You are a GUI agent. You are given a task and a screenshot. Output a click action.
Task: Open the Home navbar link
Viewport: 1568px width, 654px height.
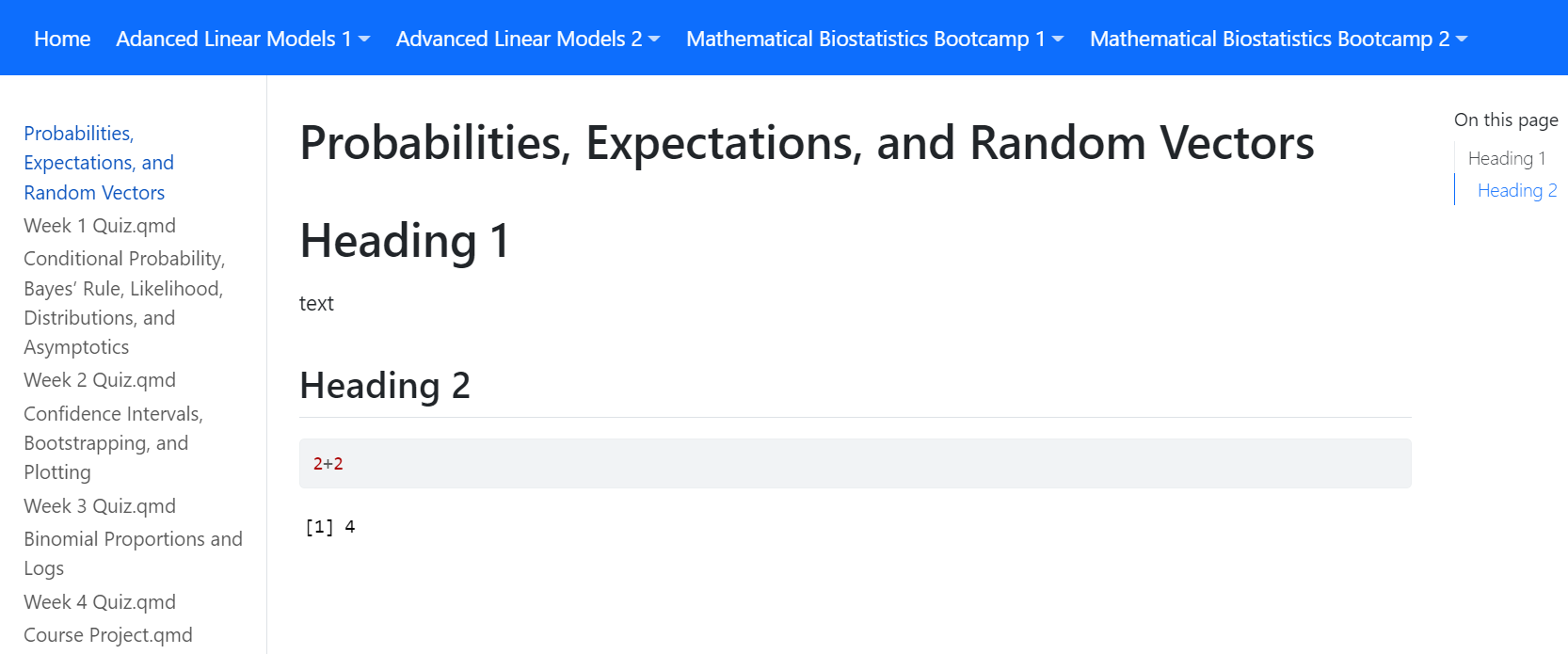(x=62, y=39)
